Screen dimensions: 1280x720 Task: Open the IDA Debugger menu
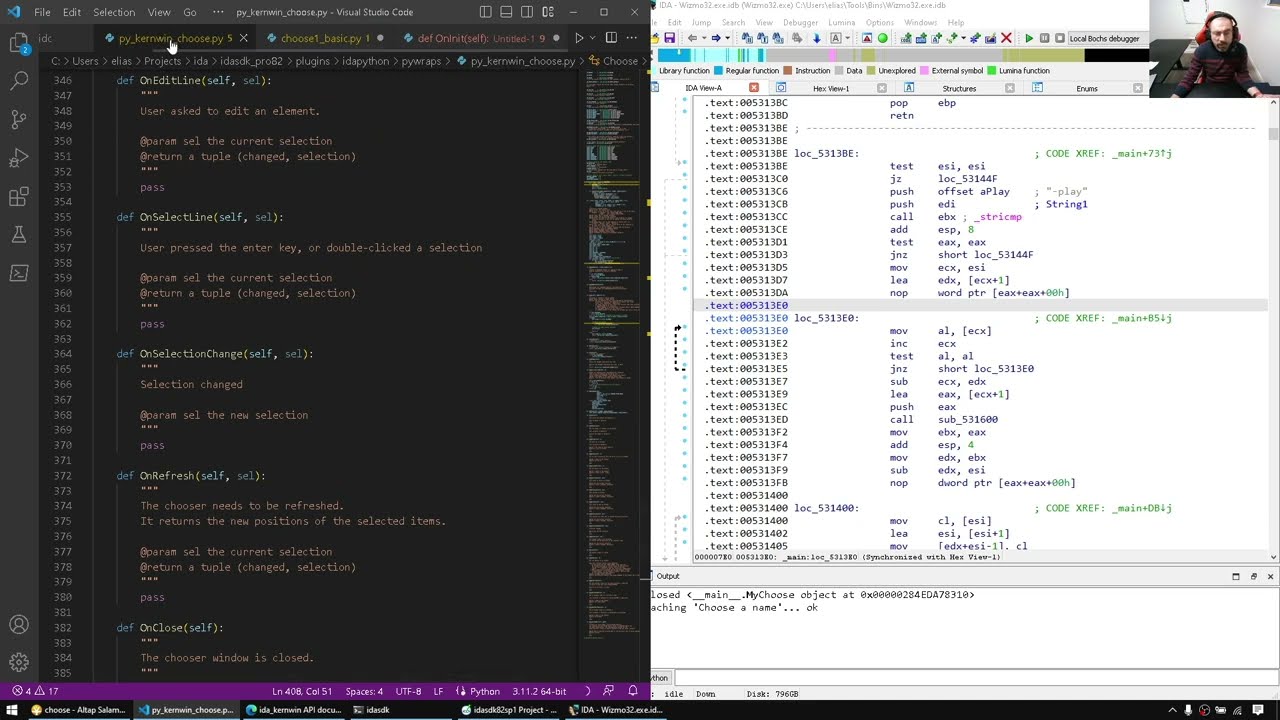800,22
